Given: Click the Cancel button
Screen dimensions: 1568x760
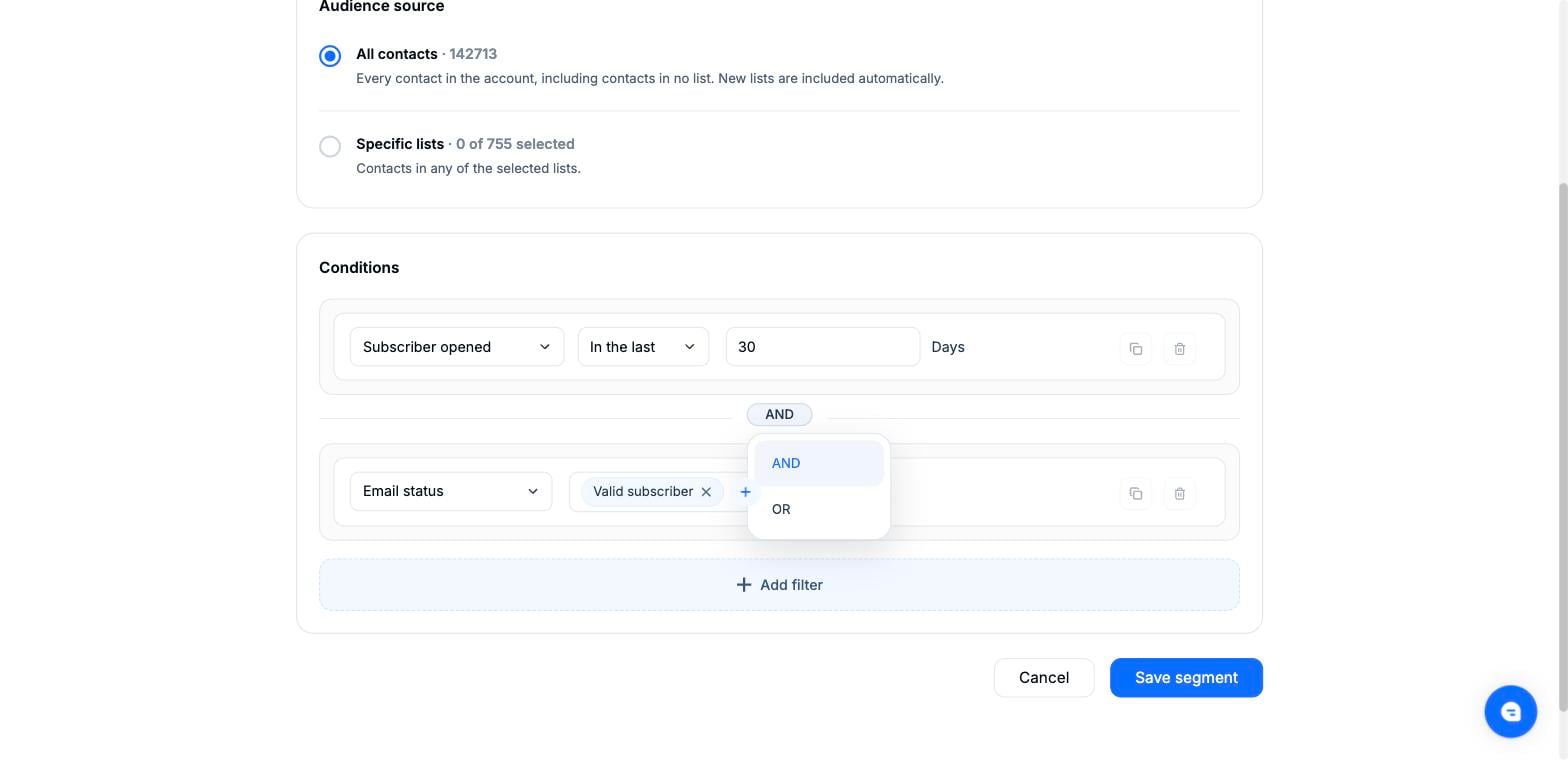Looking at the screenshot, I should click(1044, 678).
